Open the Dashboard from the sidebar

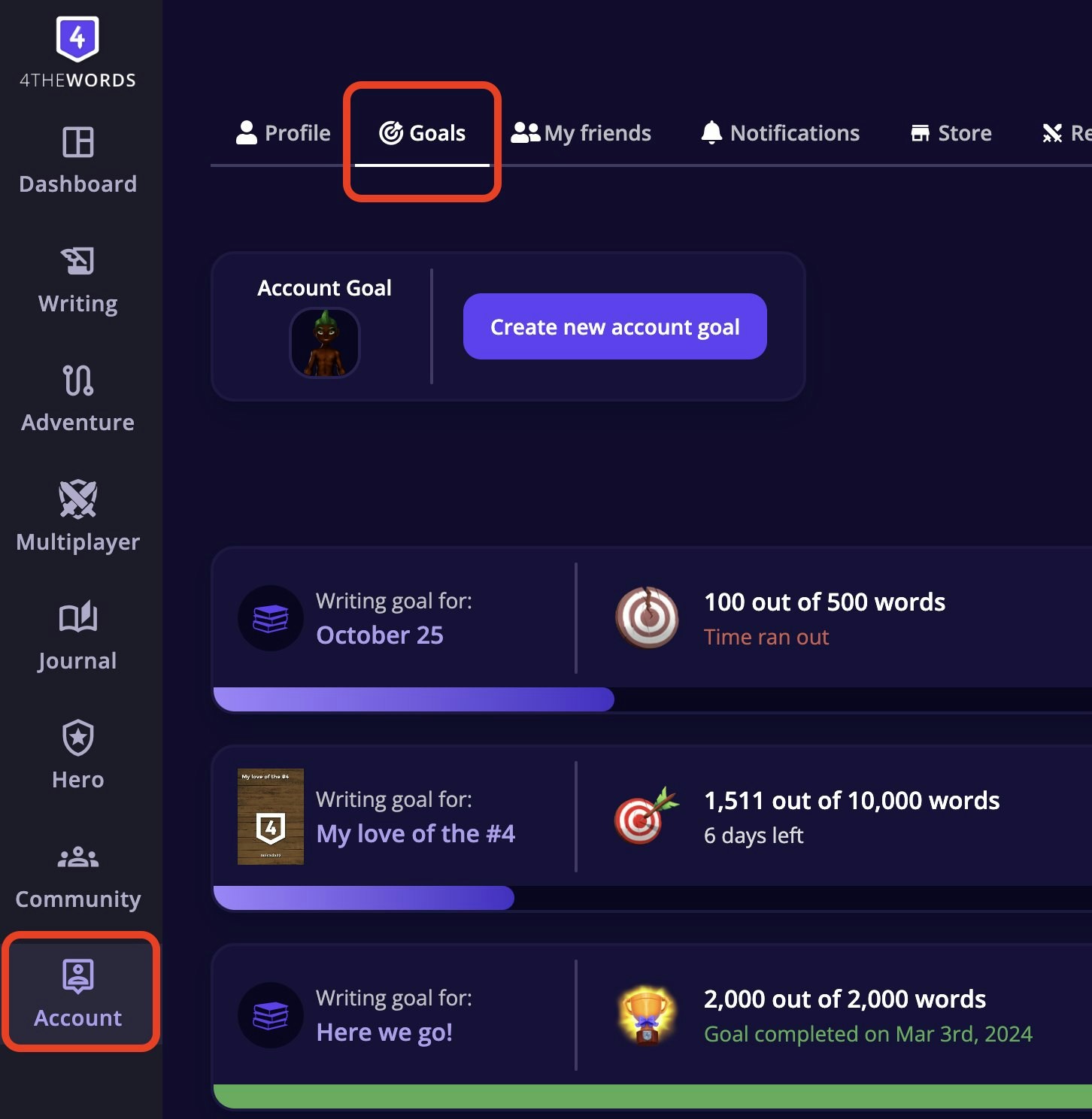coord(77,159)
